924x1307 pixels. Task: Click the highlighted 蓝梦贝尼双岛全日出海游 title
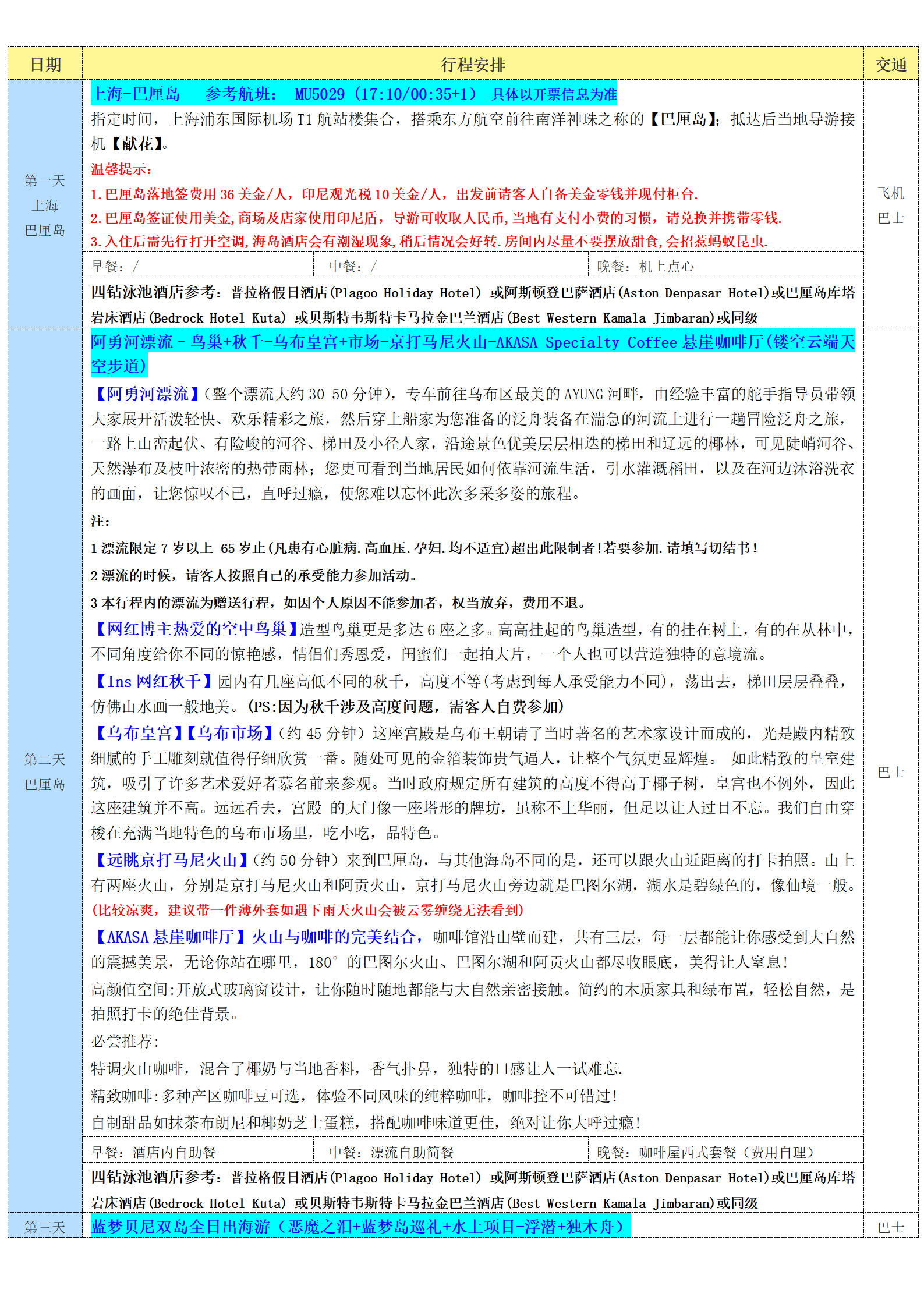(x=360, y=1227)
